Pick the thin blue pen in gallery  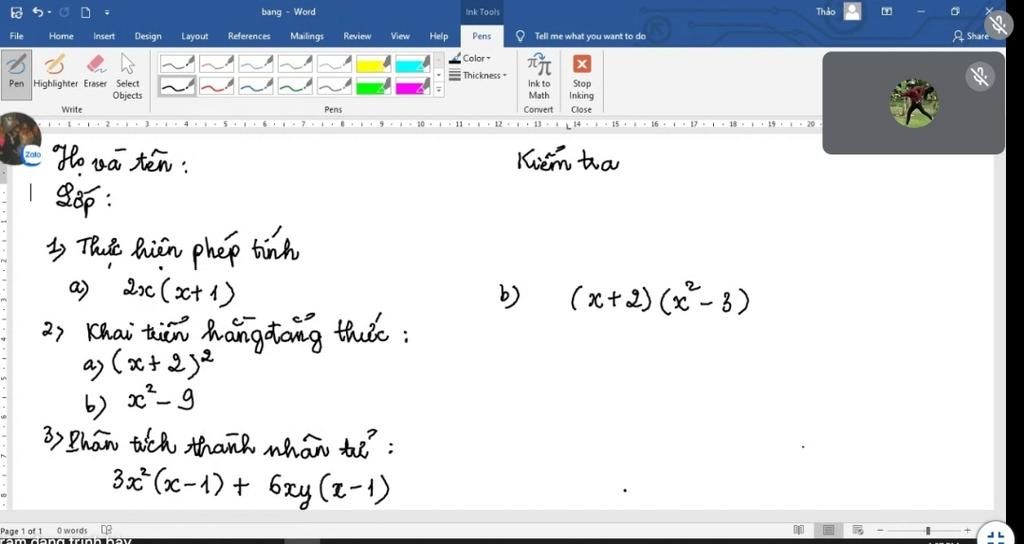[256, 63]
